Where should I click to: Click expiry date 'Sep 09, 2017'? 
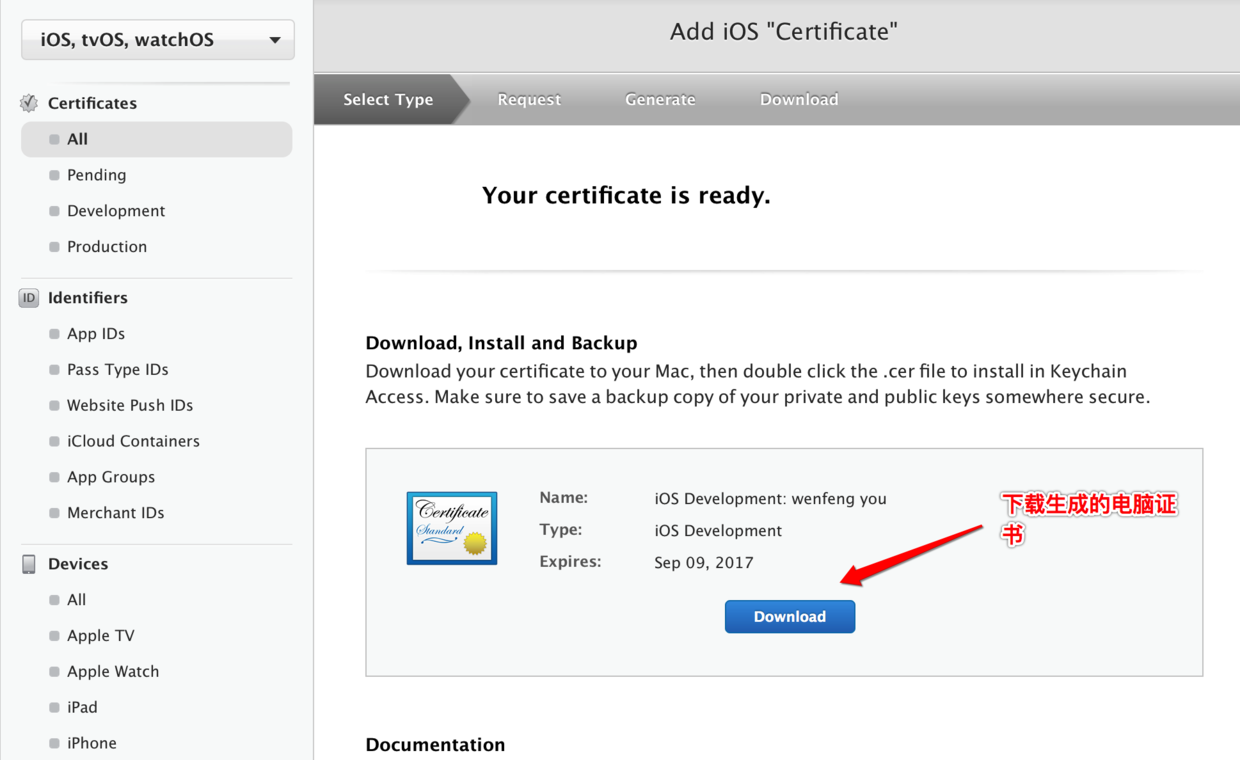coord(704,563)
